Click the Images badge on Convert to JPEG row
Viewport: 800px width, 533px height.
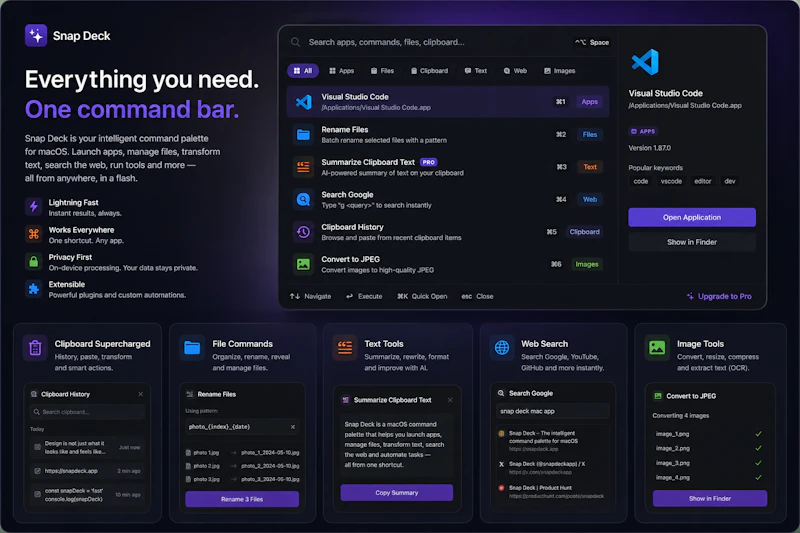tap(587, 264)
